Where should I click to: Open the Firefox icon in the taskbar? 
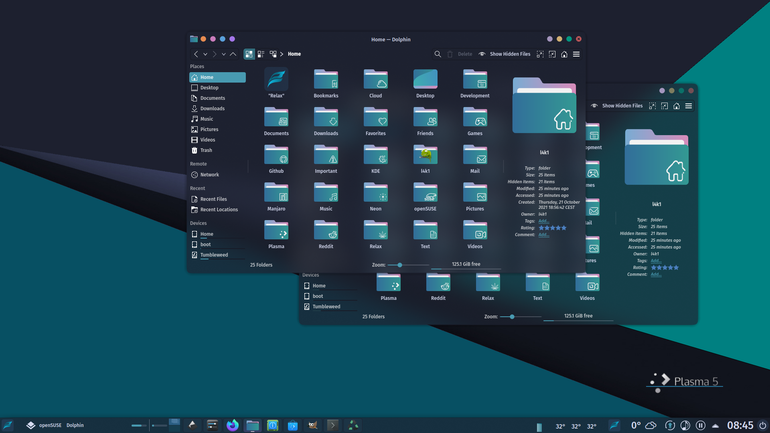(232, 425)
